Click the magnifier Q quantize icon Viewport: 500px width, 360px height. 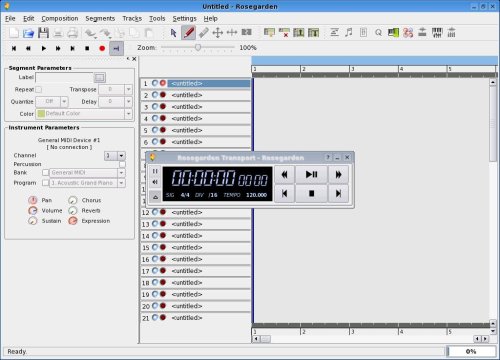click(x=378, y=33)
